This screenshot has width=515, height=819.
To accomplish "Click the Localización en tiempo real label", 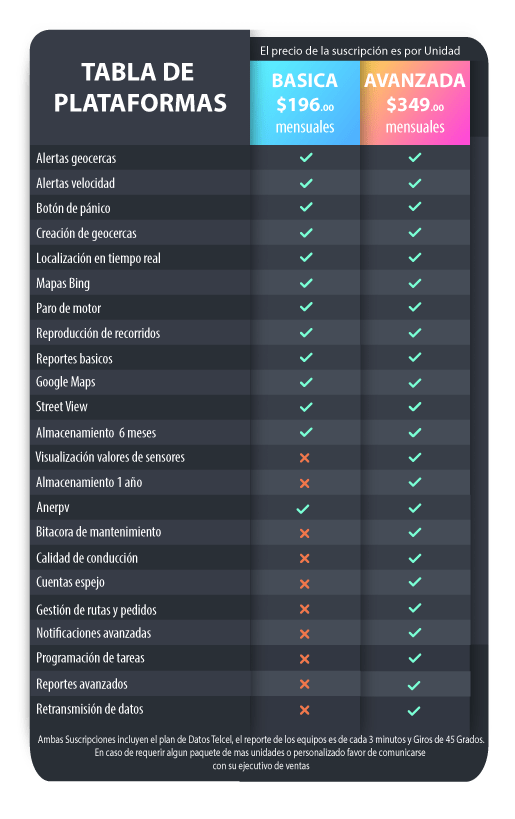I will [98, 259].
